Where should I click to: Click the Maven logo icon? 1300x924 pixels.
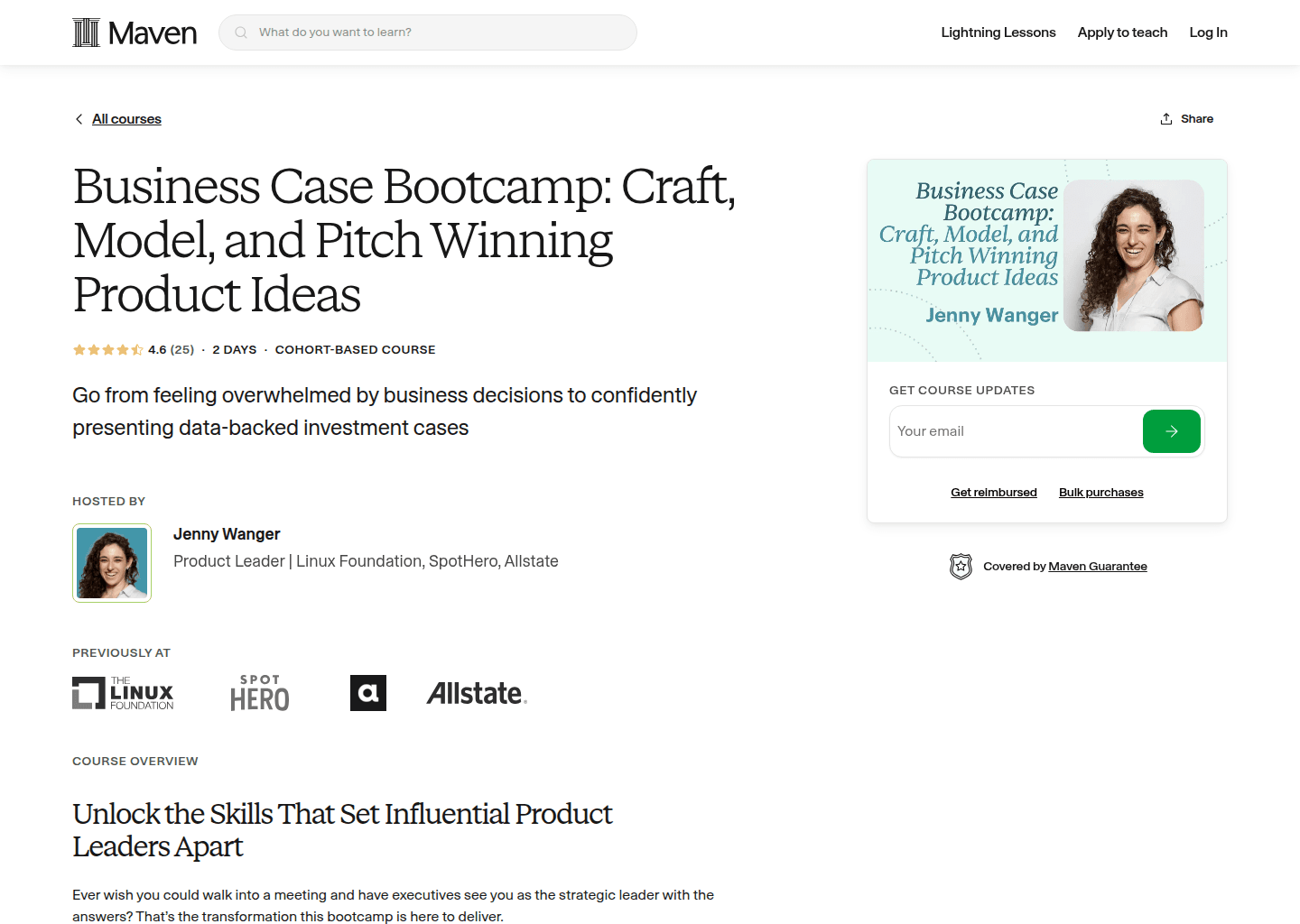pos(86,32)
